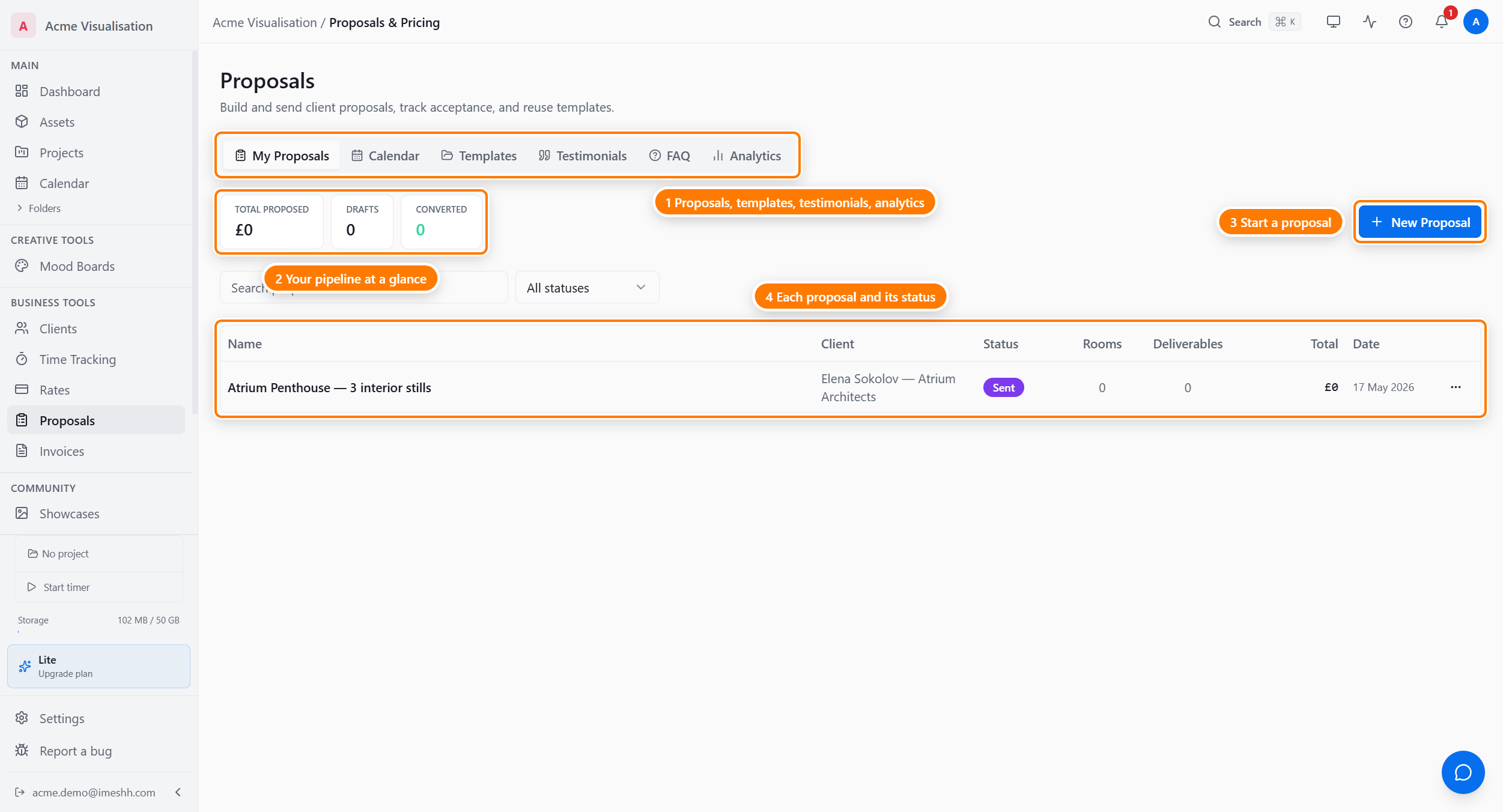1503x812 pixels.
Task: Click the Client column header
Action: pos(837,344)
